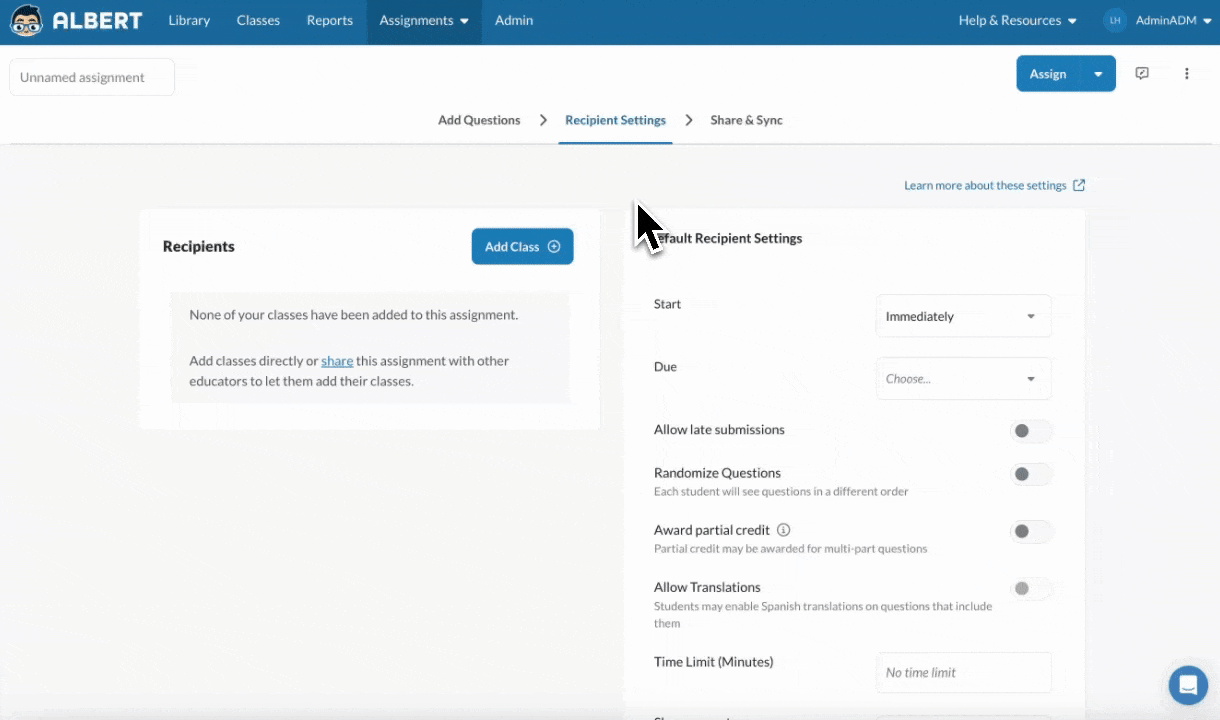Click the info icon beside Award partial credit
The height and width of the screenshot is (720, 1220).
(x=784, y=530)
